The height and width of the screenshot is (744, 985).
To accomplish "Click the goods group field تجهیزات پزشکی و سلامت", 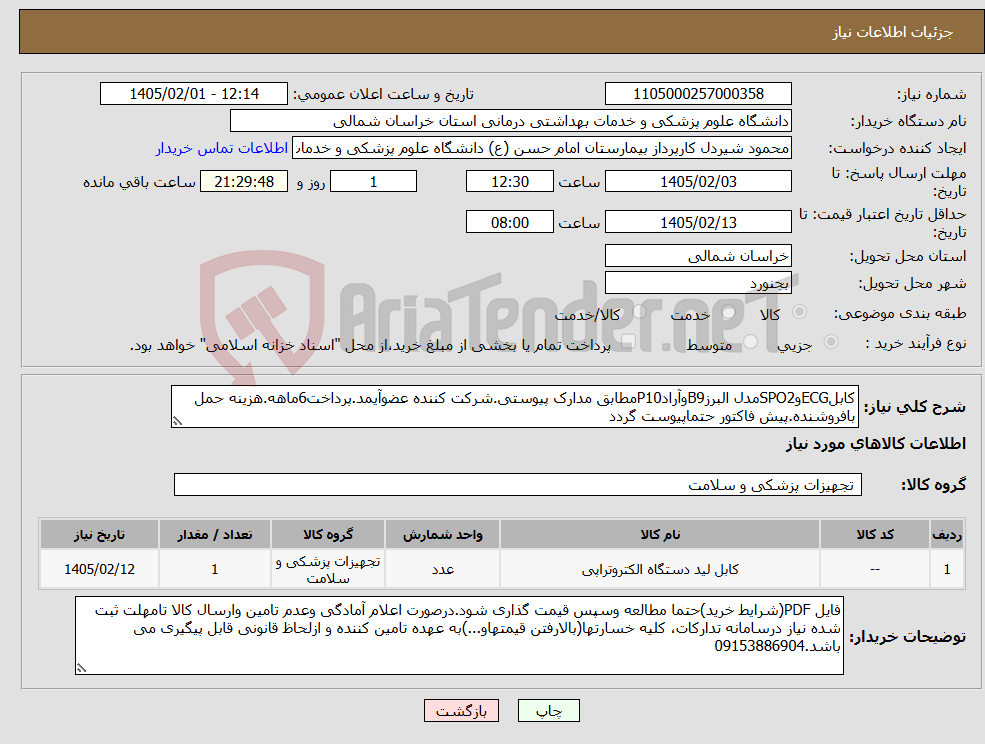I will click(518, 484).
